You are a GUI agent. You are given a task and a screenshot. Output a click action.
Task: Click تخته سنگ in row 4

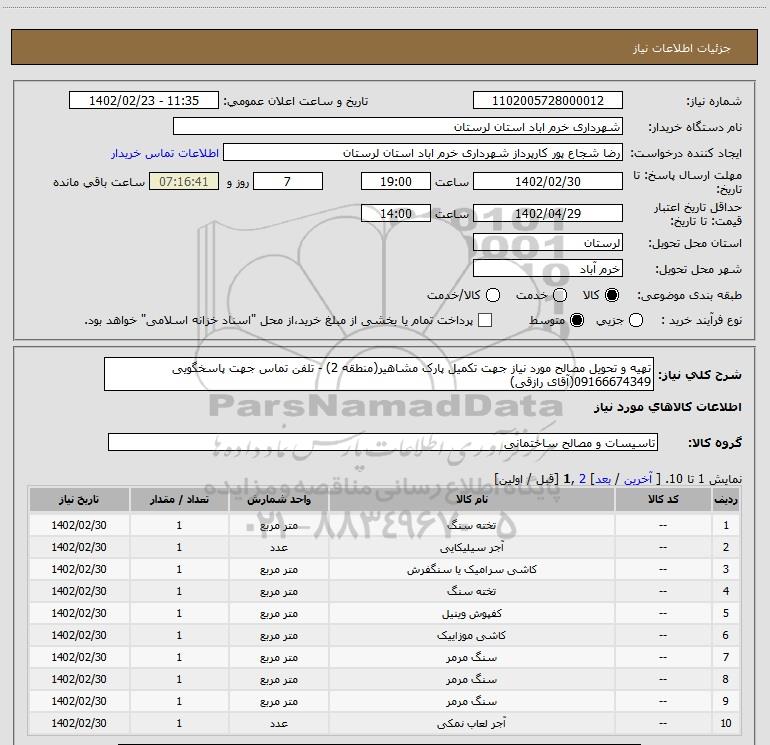pyautogui.click(x=471, y=591)
